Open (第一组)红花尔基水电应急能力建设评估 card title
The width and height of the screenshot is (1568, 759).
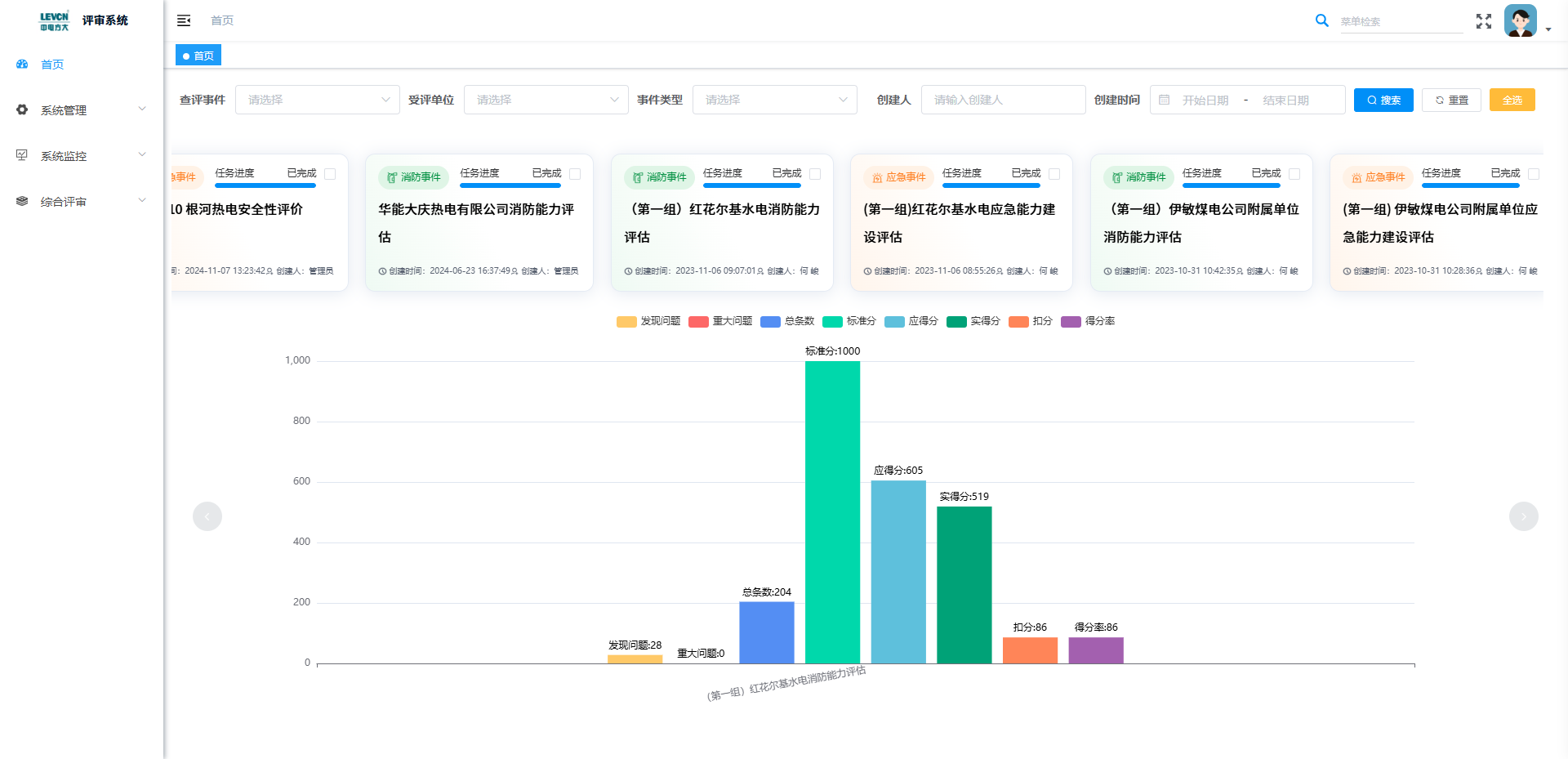point(960,223)
